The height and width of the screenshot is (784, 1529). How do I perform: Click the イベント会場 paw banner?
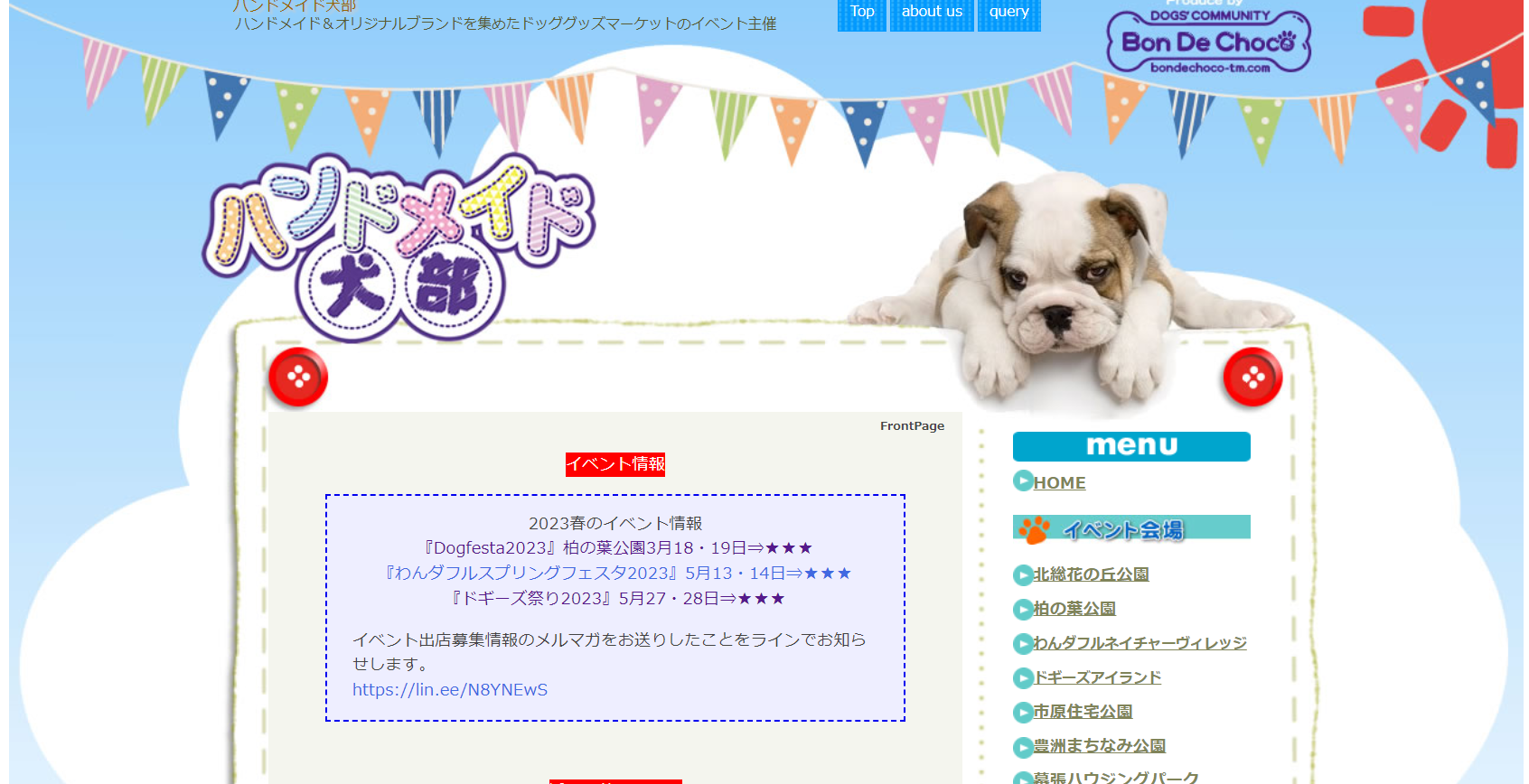tap(1131, 528)
